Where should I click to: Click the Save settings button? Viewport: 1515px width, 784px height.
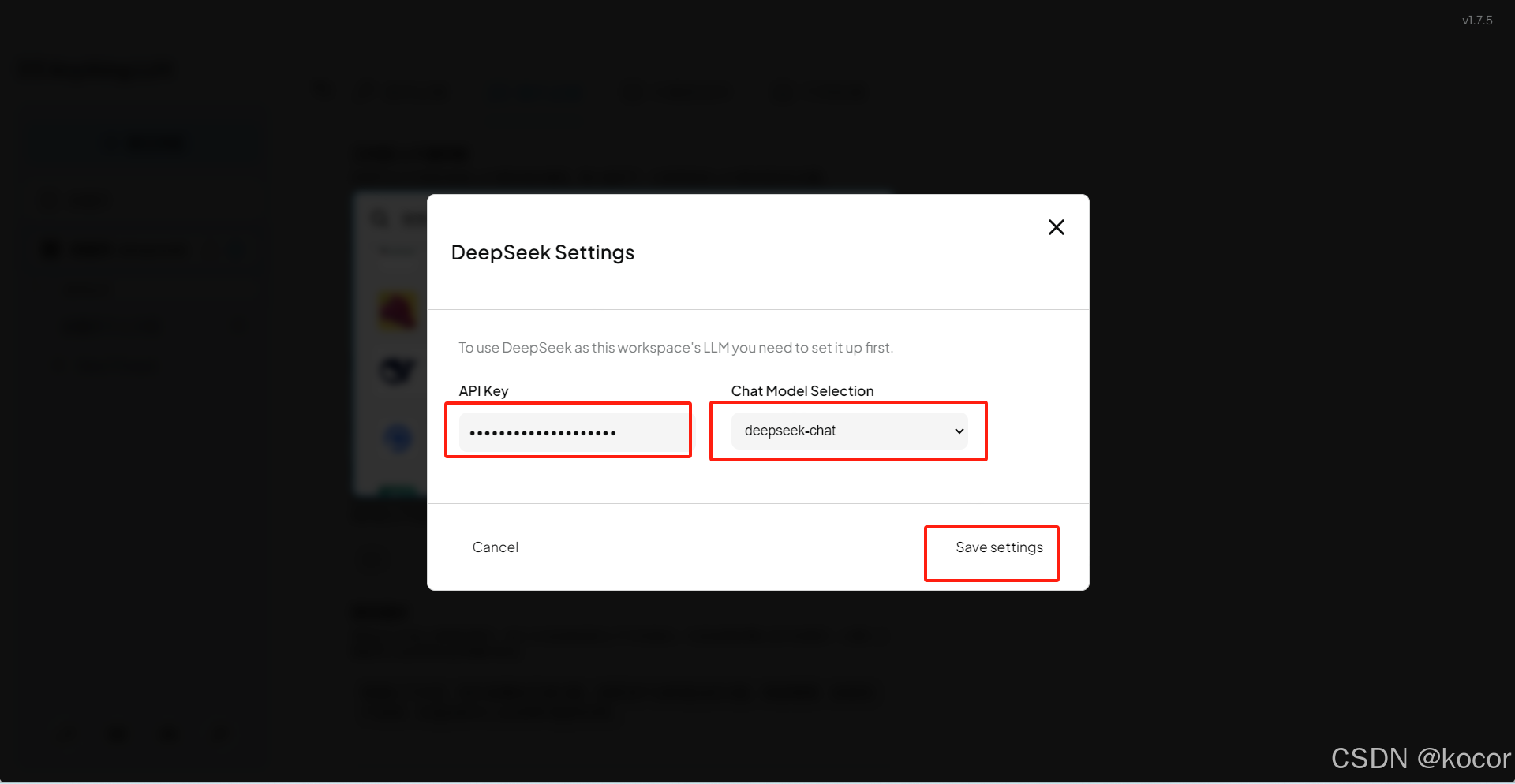(x=999, y=547)
